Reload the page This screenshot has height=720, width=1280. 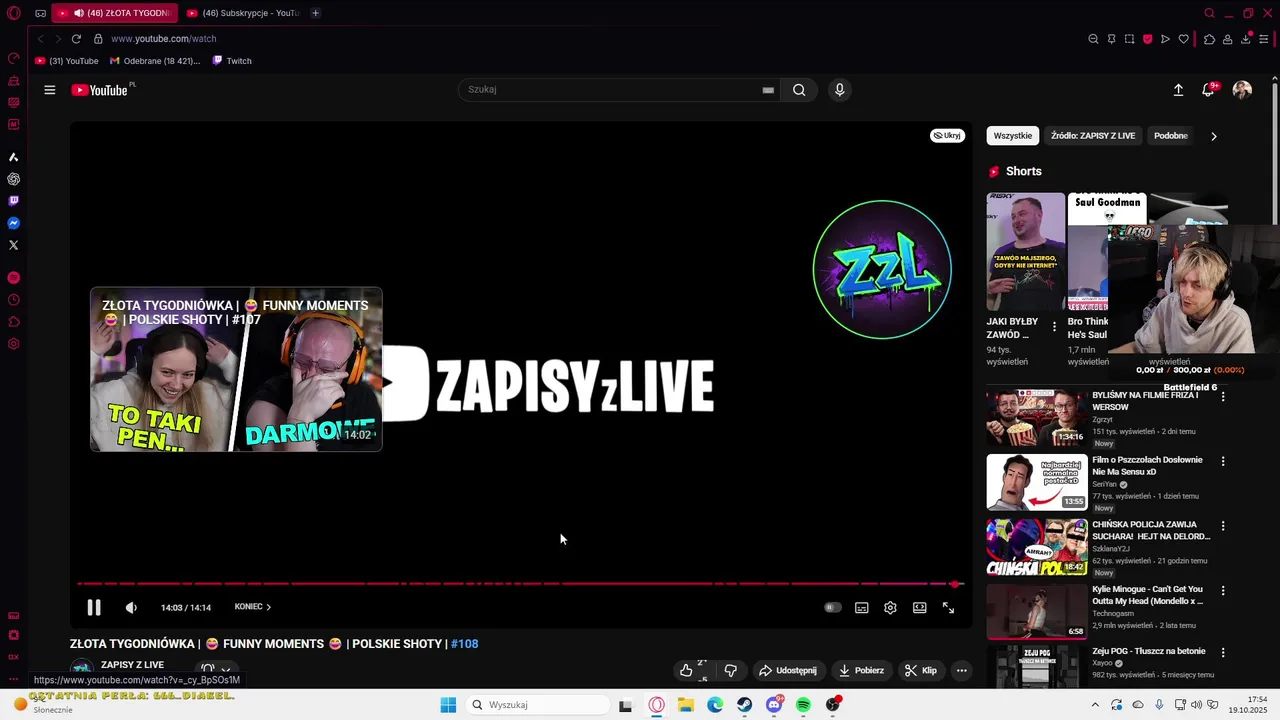76,39
